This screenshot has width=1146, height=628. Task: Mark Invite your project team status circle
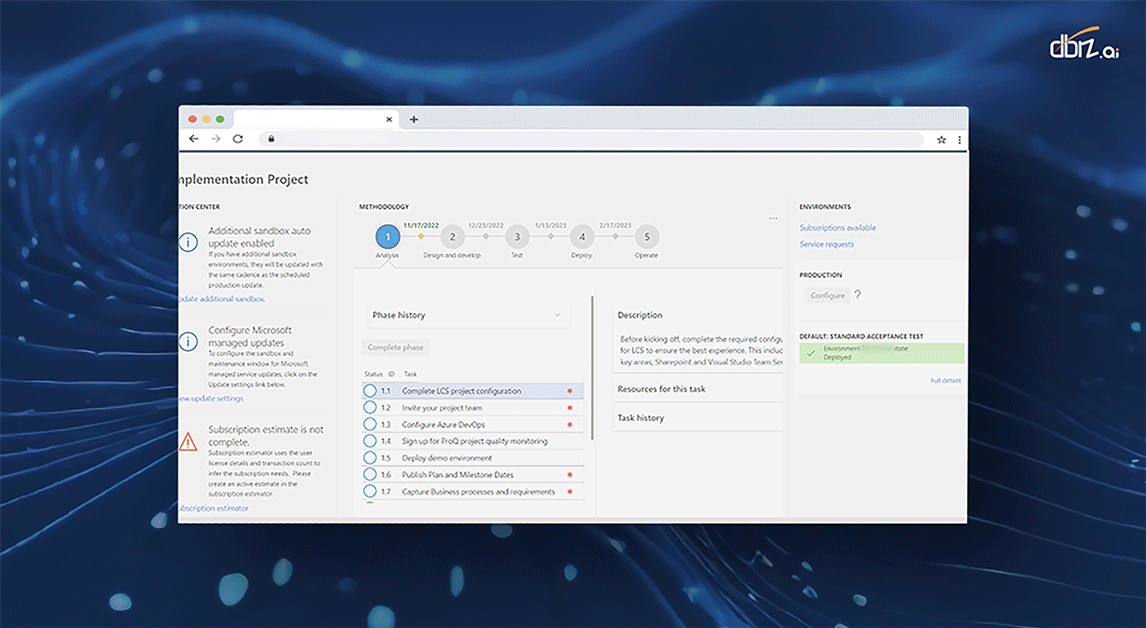click(x=369, y=407)
